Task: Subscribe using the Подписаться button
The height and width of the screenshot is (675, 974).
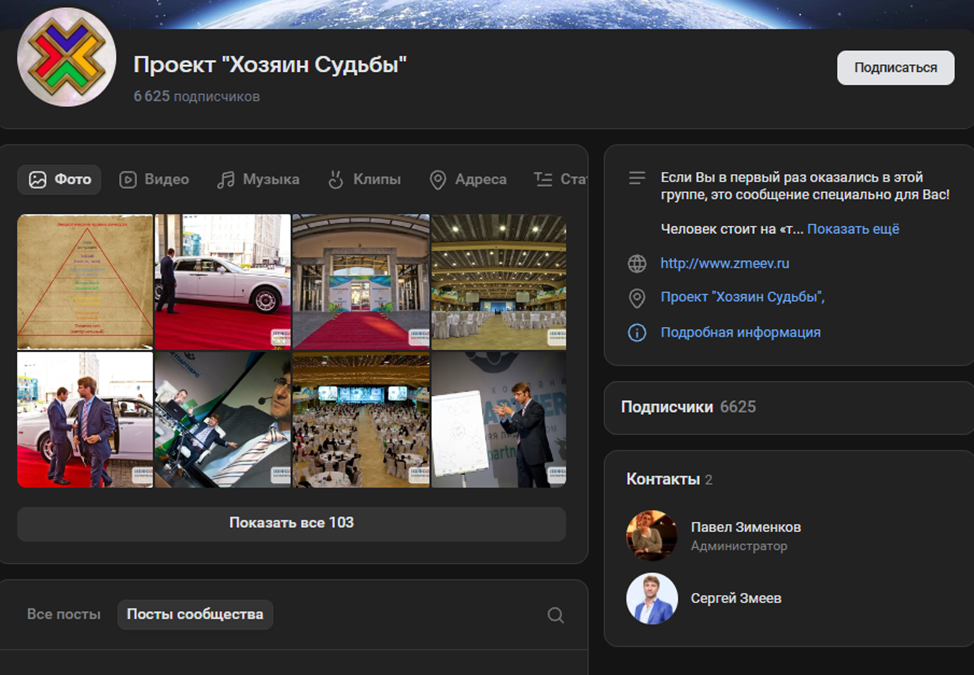Action: coord(895,68)
